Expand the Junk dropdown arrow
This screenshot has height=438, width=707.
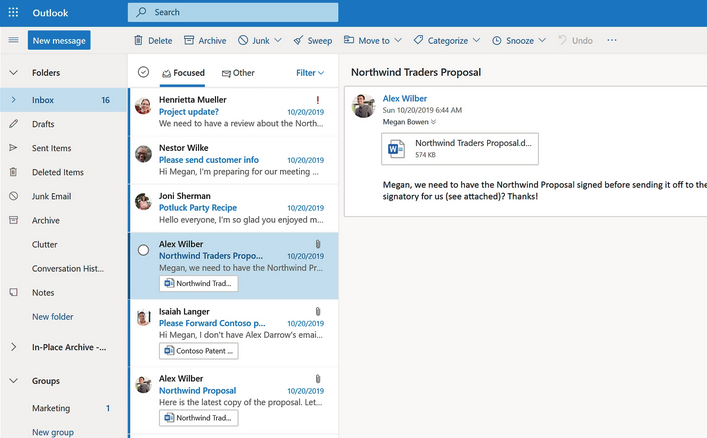278,41
